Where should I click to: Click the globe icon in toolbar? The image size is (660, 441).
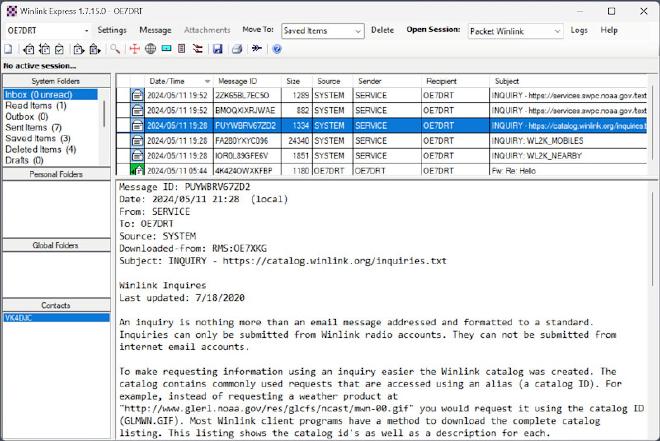pos(150,48)
